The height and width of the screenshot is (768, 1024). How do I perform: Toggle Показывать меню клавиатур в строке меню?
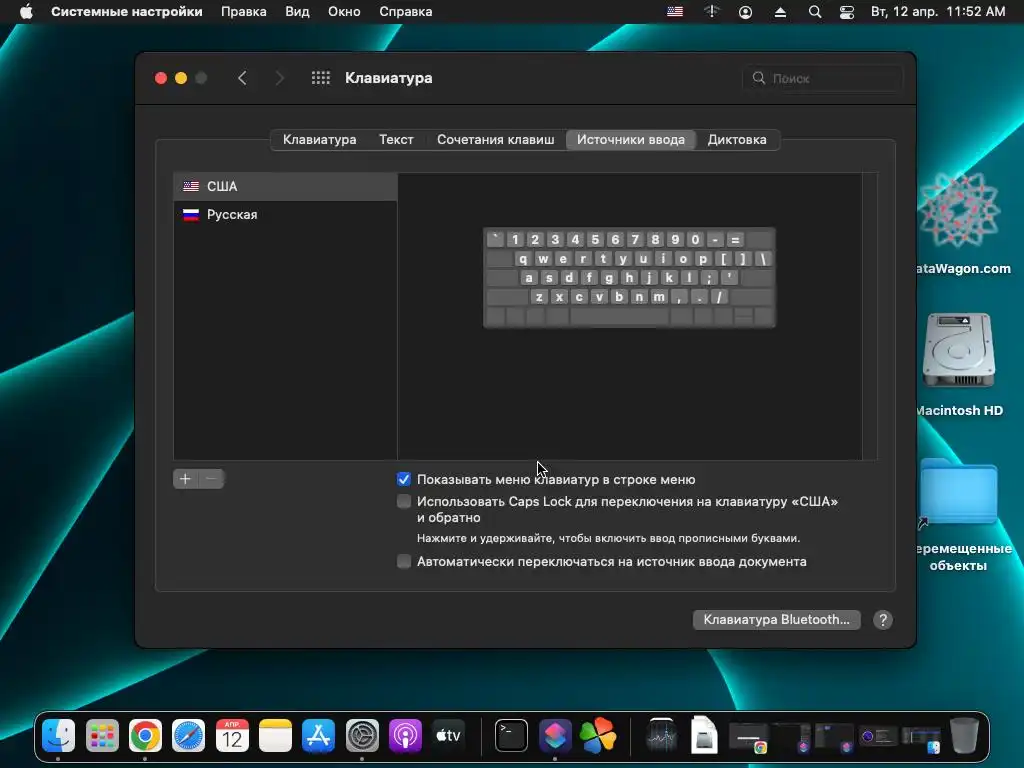(x=404, y=479)
